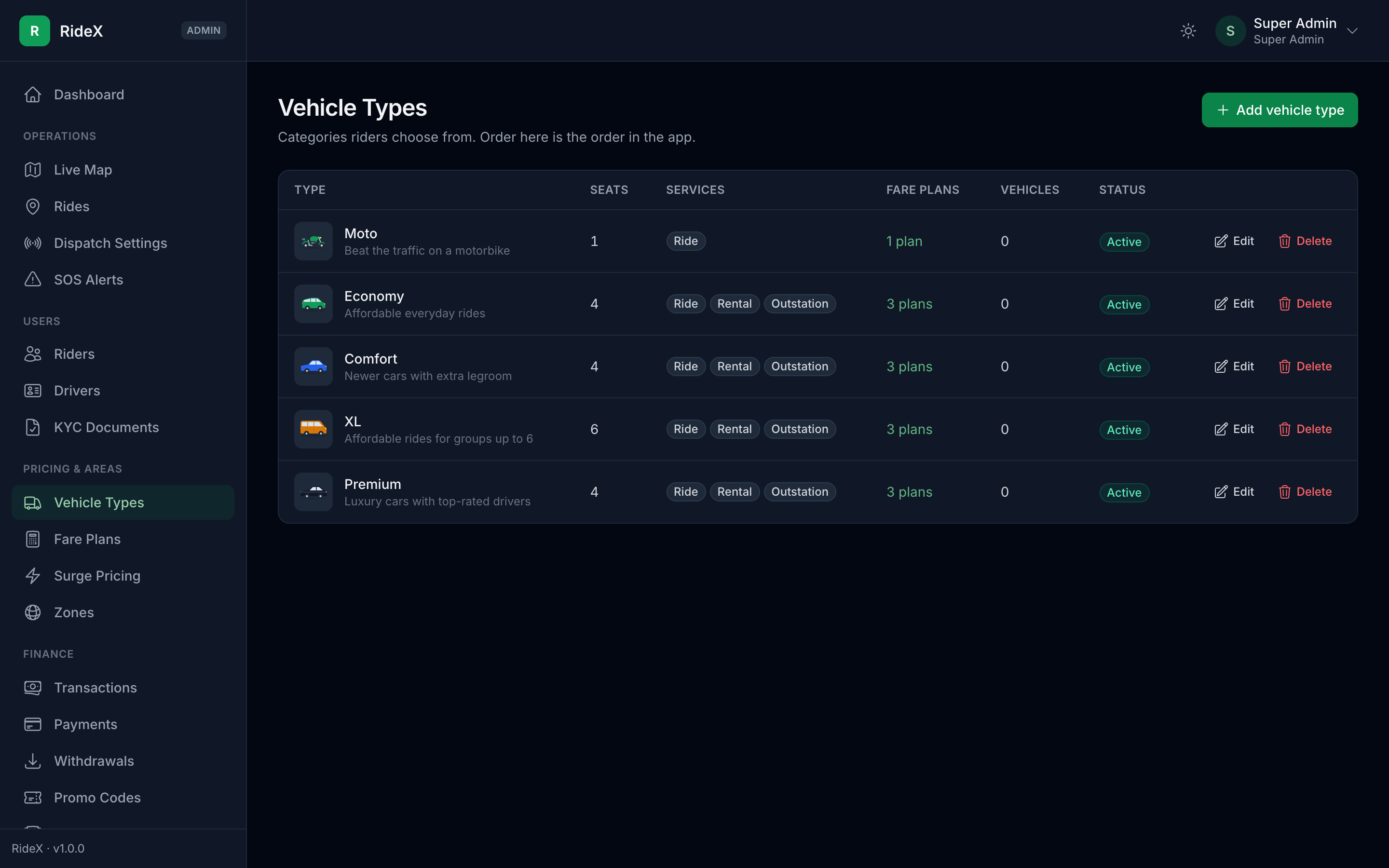Toggle the light/dark theme sun icon
The image size is (1389, 868).
[1188, 31]
